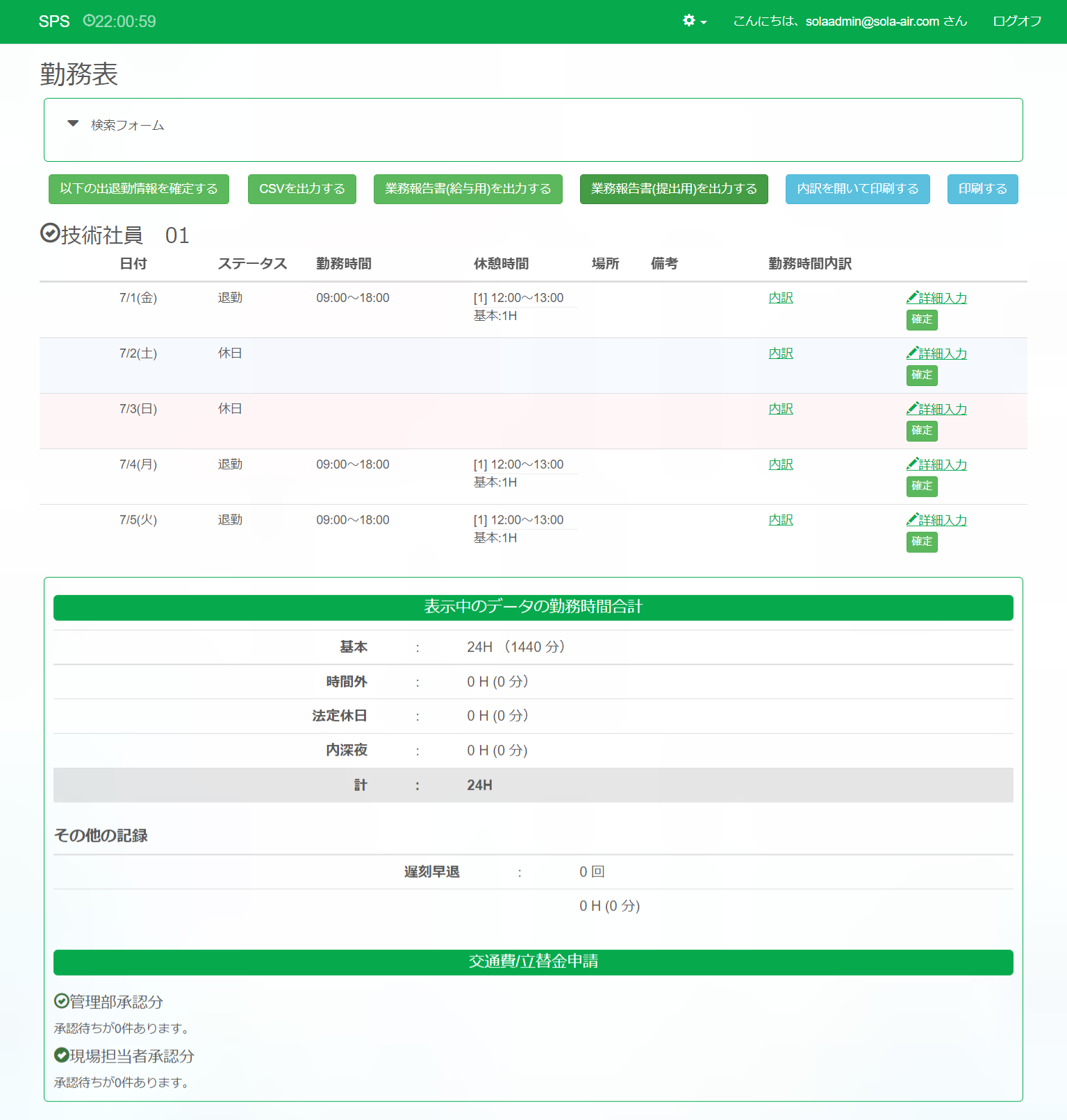The height and width of the screenshot is (1120, 1067).
Task: Click pencil 詳細入力 icon for 7/5(火)
Action: pos(912,519)
